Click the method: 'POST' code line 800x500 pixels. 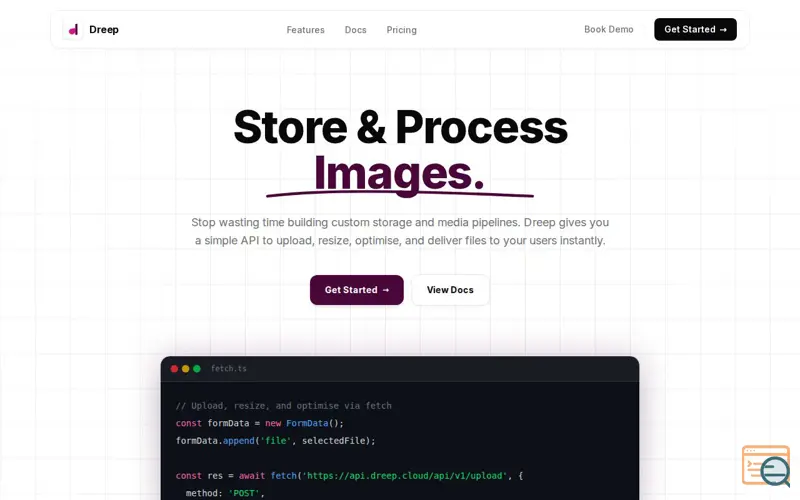pyautogui.click(x=225, y=493)
